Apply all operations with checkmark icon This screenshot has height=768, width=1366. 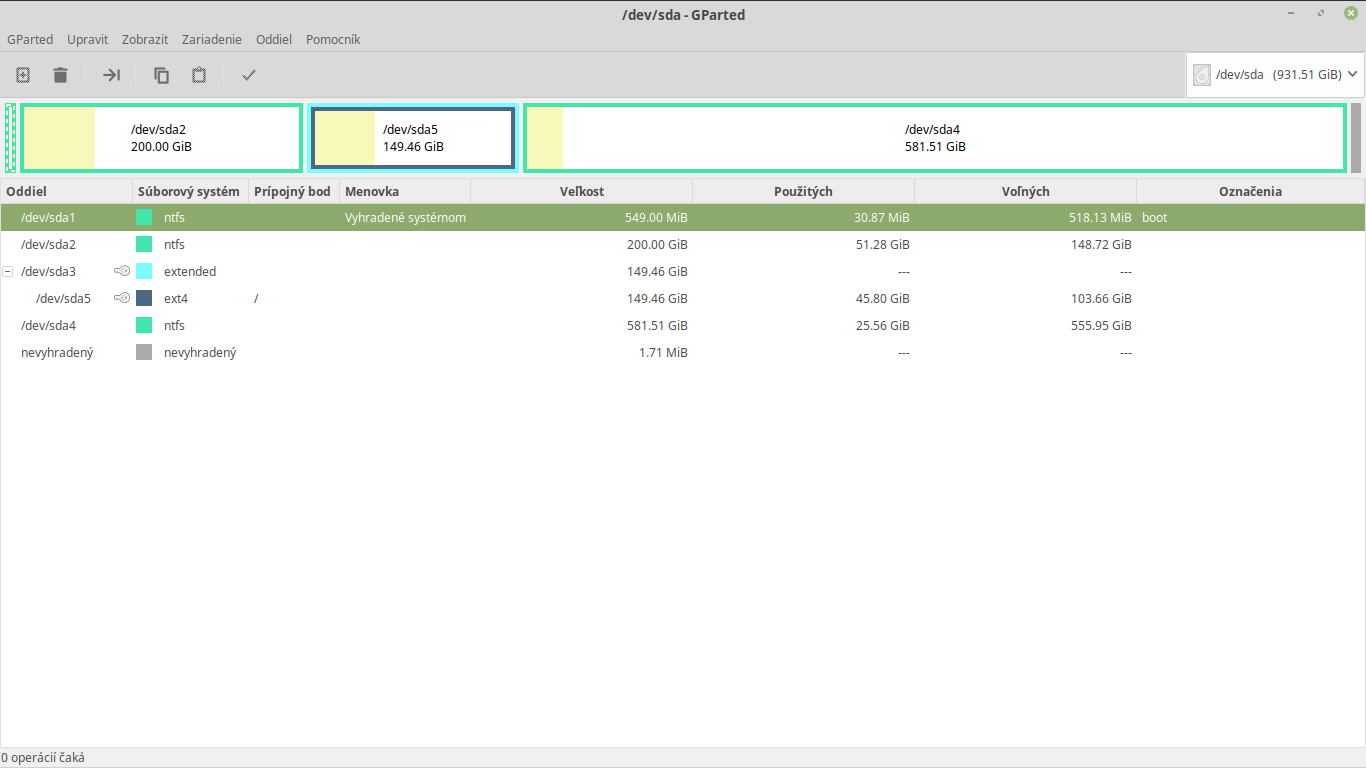click(x=249, y=75)
